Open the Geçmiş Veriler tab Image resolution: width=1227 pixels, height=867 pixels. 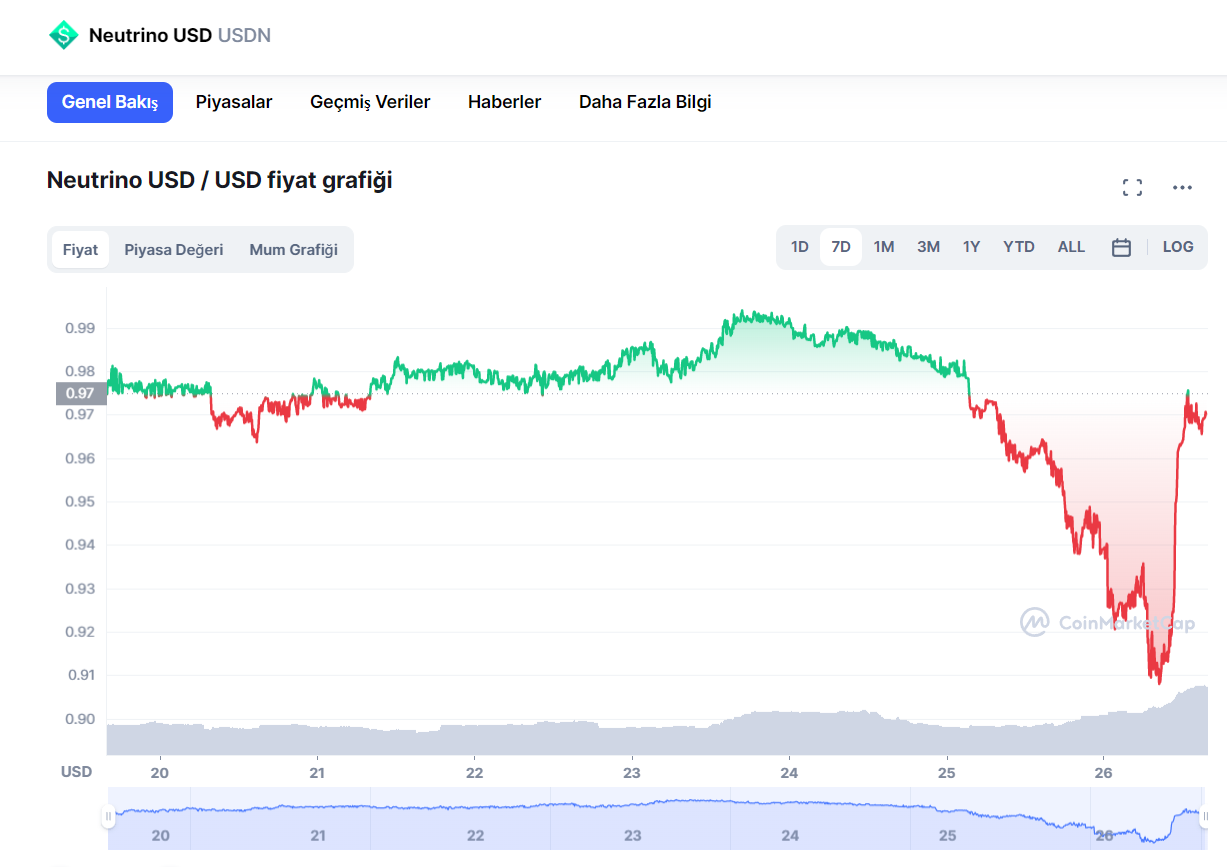tap(370, 102)
